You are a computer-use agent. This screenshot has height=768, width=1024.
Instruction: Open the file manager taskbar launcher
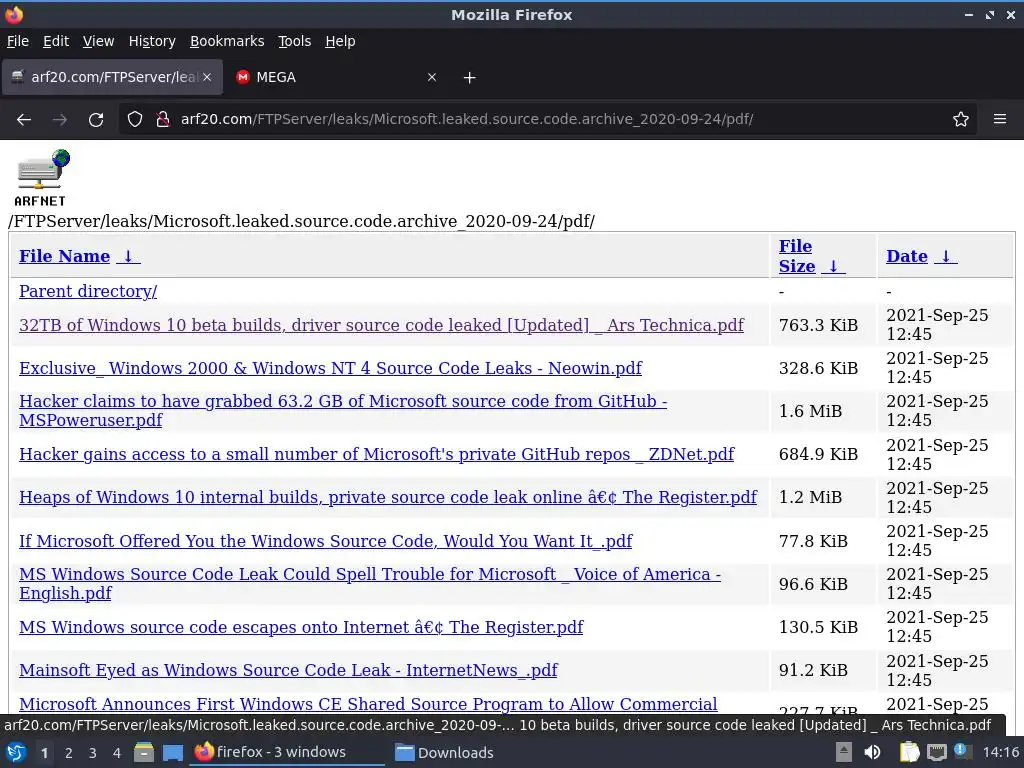144,752
